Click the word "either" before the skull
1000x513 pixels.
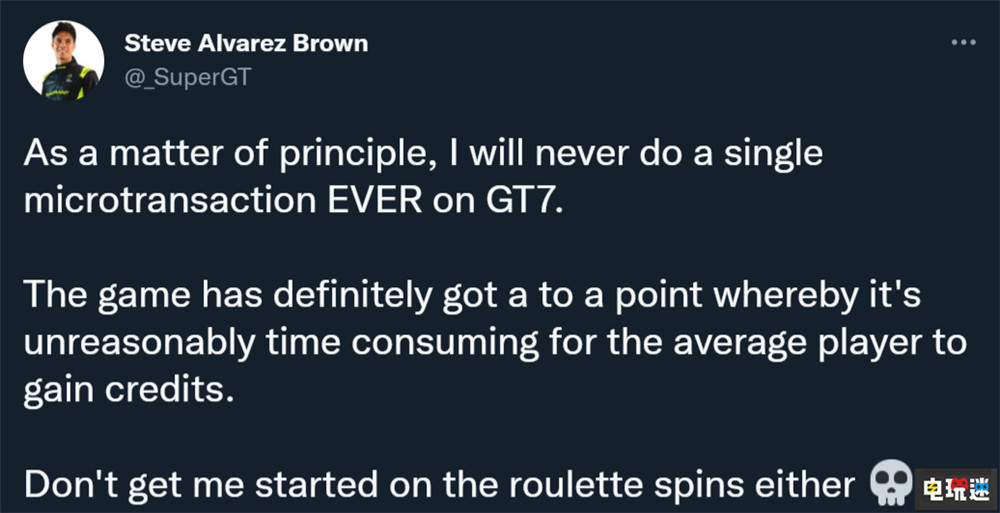pos(808,483)
